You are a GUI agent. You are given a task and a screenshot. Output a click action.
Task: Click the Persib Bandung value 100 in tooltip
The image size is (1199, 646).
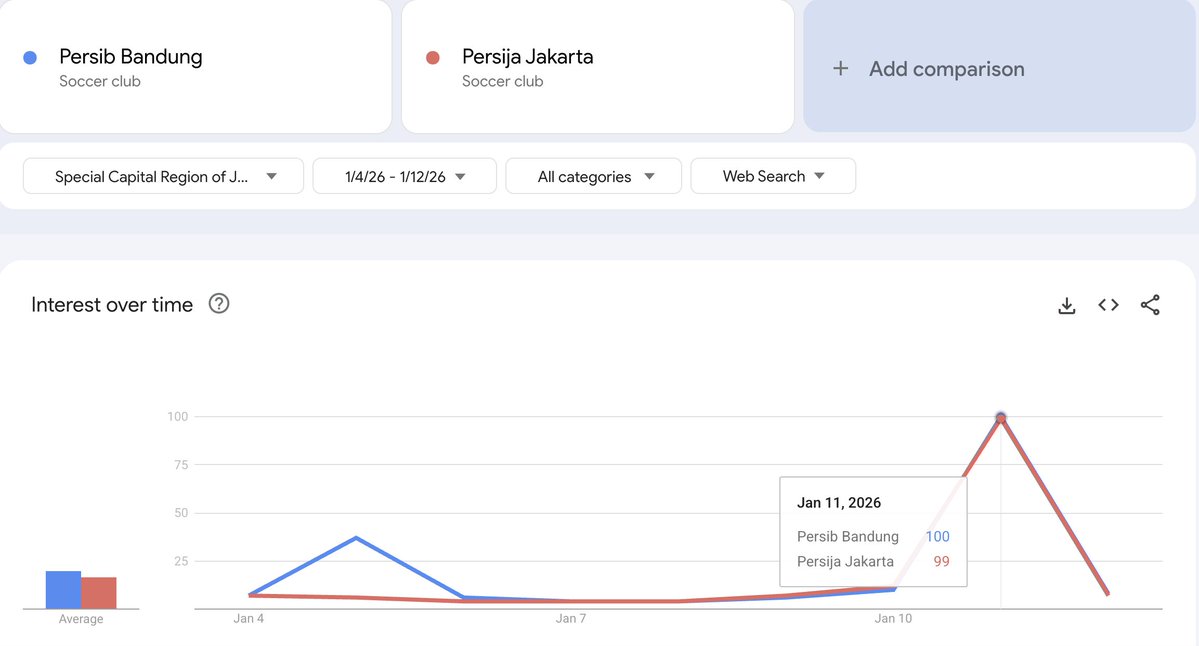coord(937,537)
